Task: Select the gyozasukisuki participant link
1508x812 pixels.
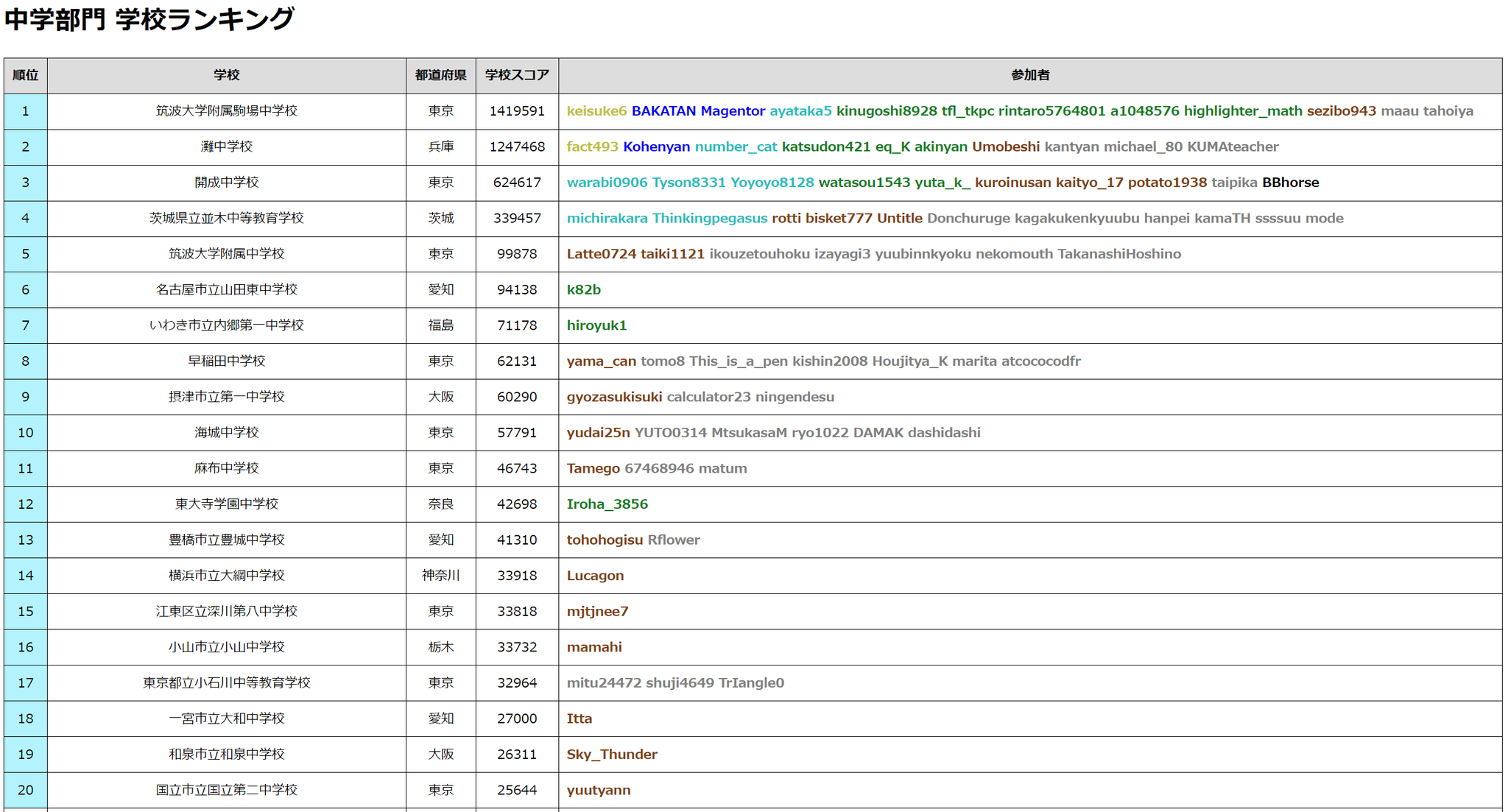Action: [x=614, y=396]
